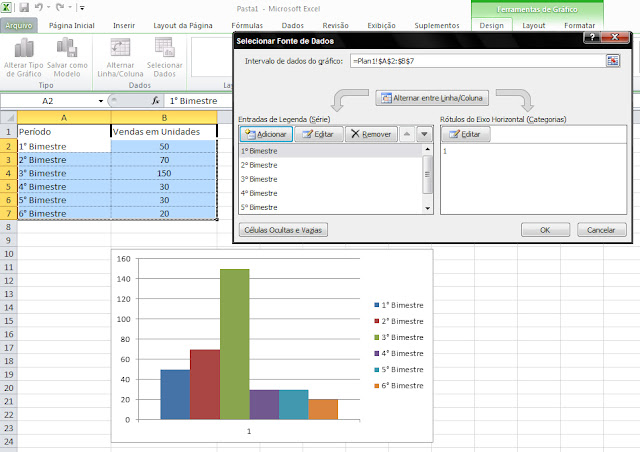
Task: Click the Remover series button
Action: (371, 134)
